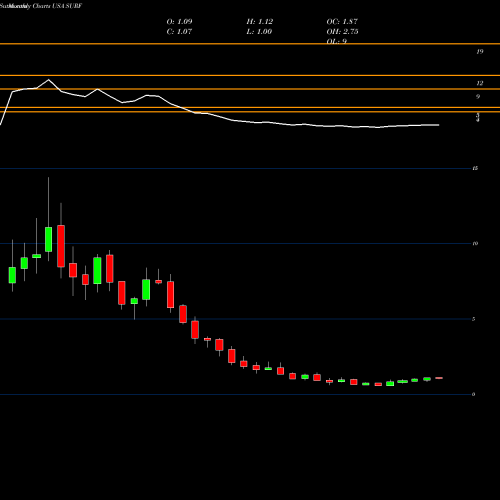
Task: Click the upper panel axis label 9
Action: 478,97
